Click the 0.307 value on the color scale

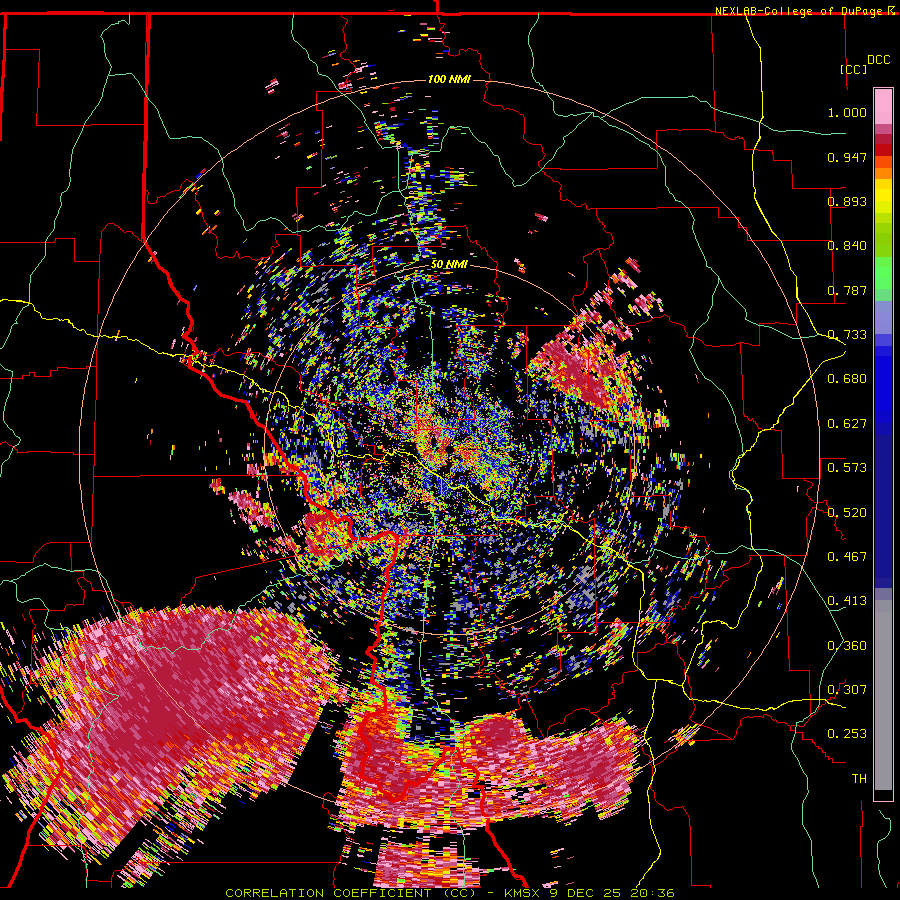tap(847, 690)
